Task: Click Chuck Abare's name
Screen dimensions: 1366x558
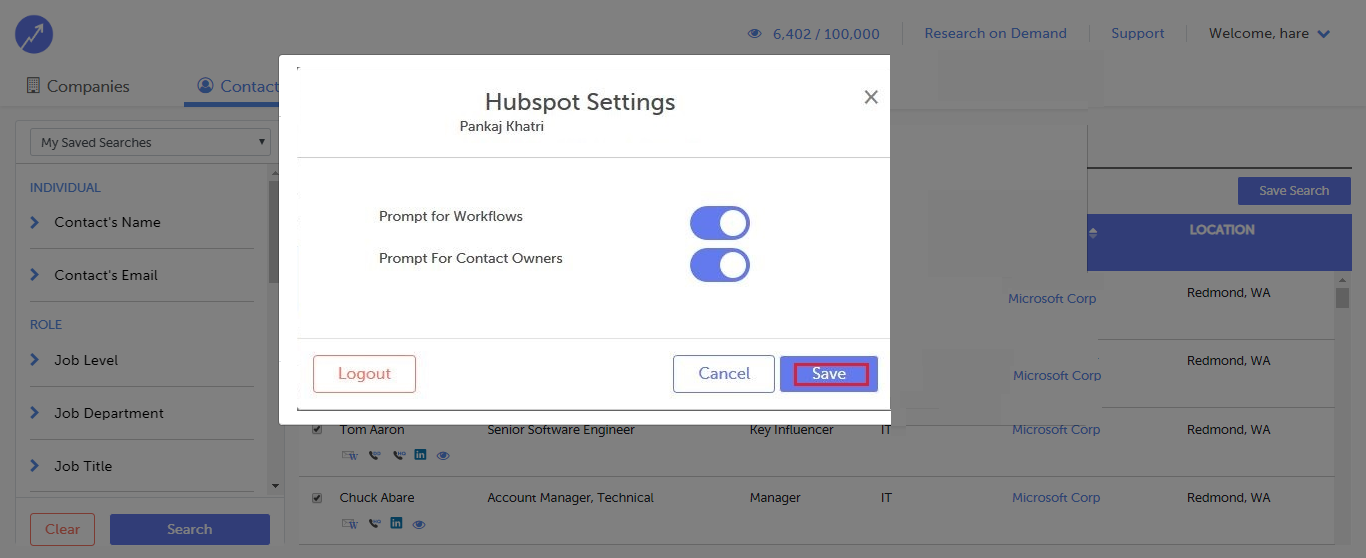Action: click(x=377, y=497)
